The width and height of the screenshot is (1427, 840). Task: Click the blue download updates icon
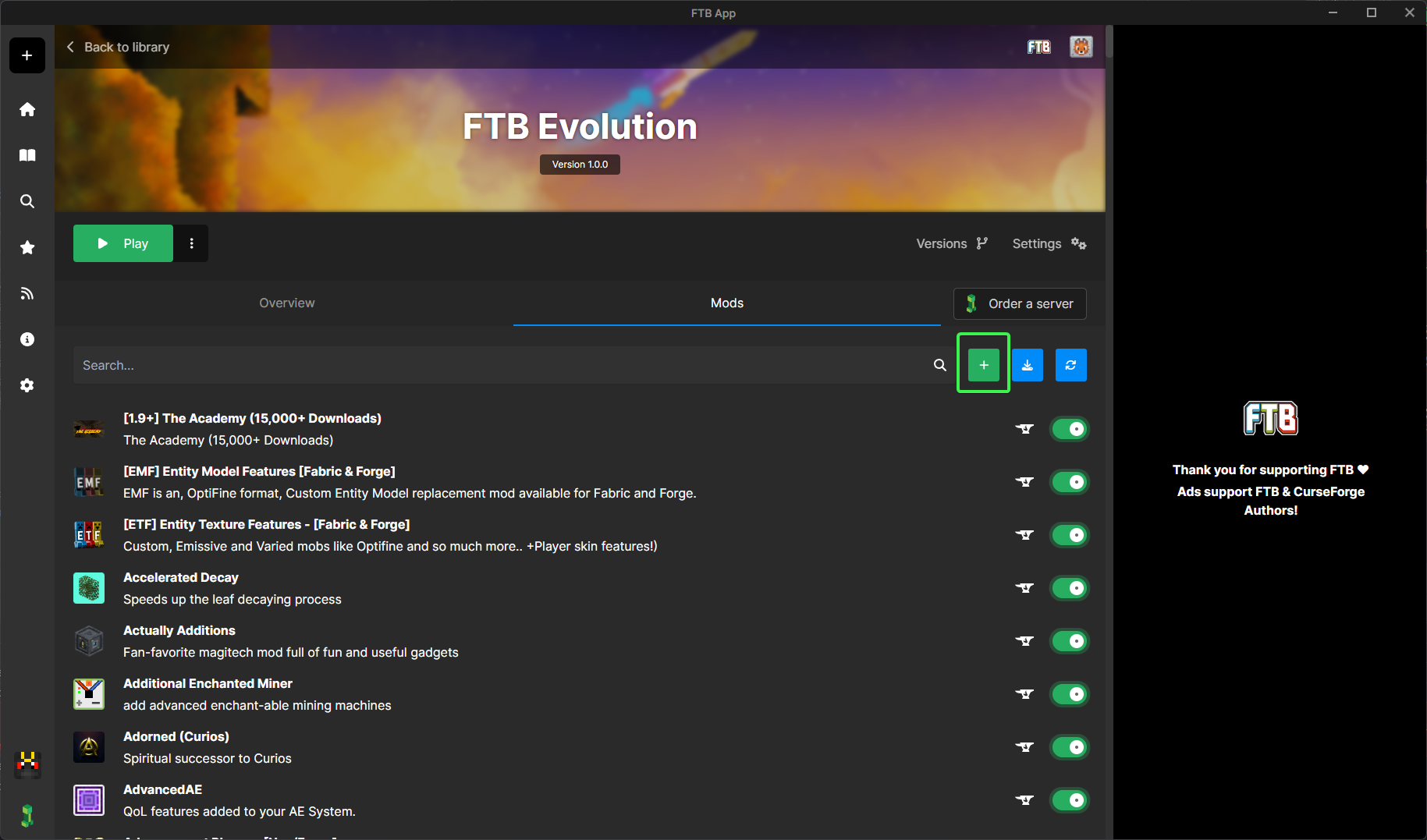tap(1028, 365)
